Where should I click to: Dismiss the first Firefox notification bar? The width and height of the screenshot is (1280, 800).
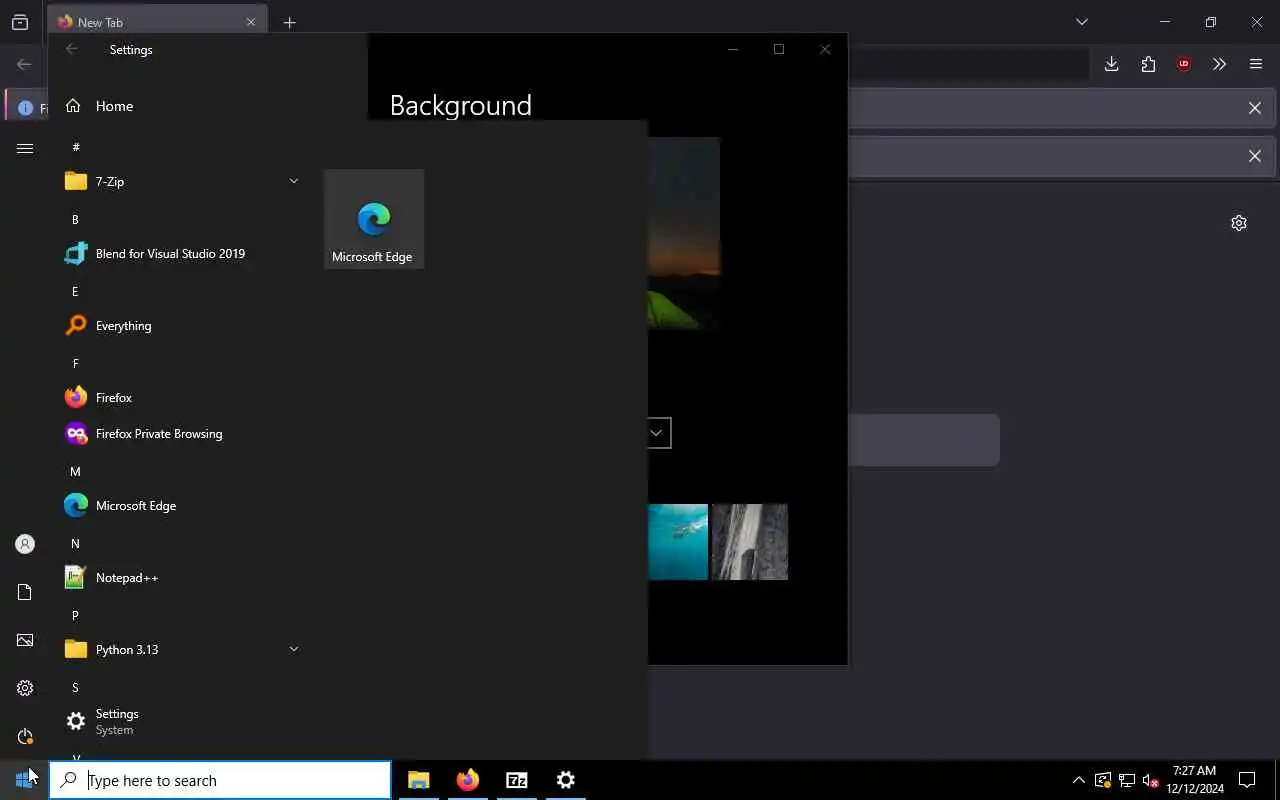[x=1254, y=108]
